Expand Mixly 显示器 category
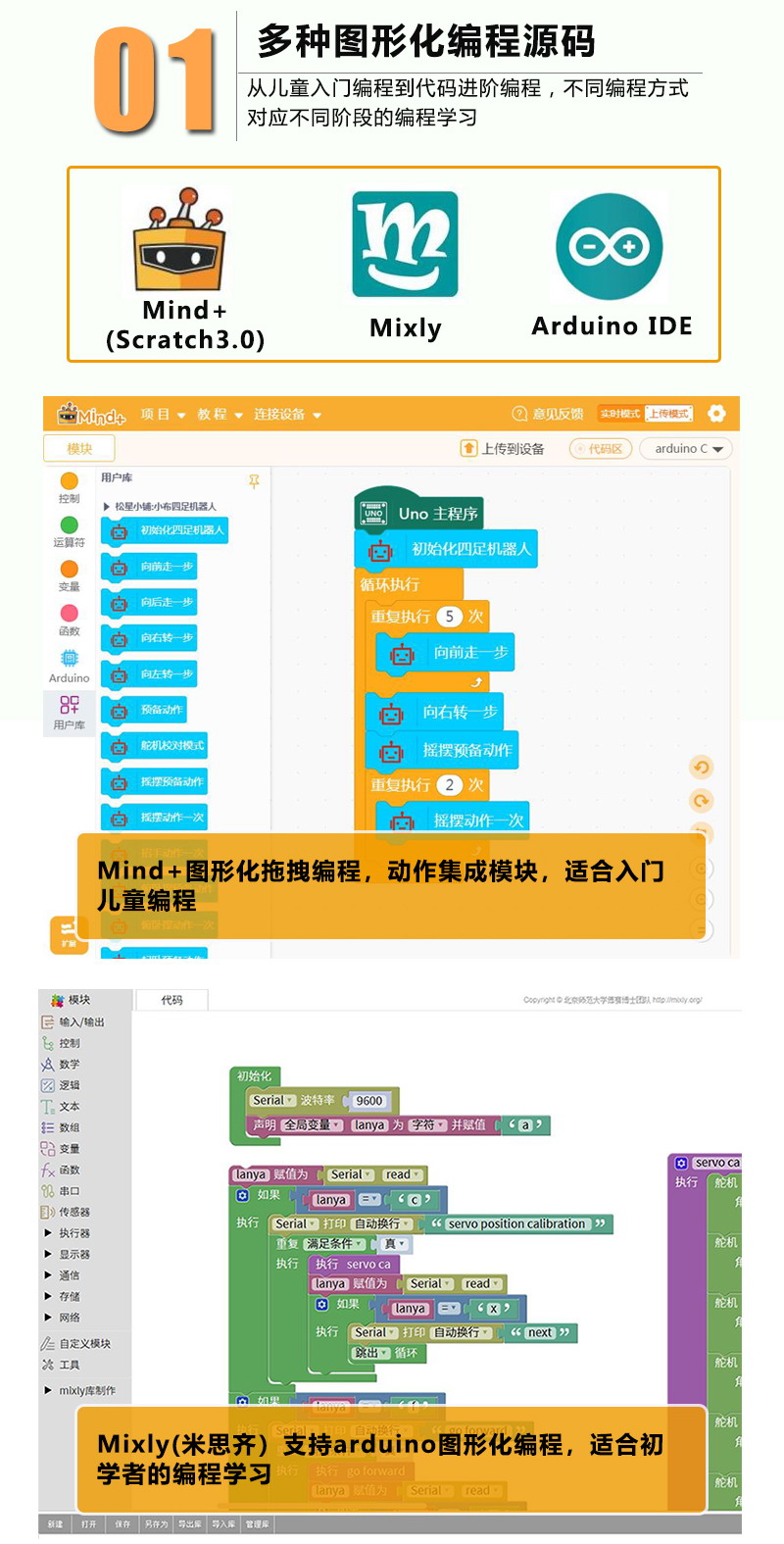Screen dimensions: 784x1544 (x=68, y=1254)
